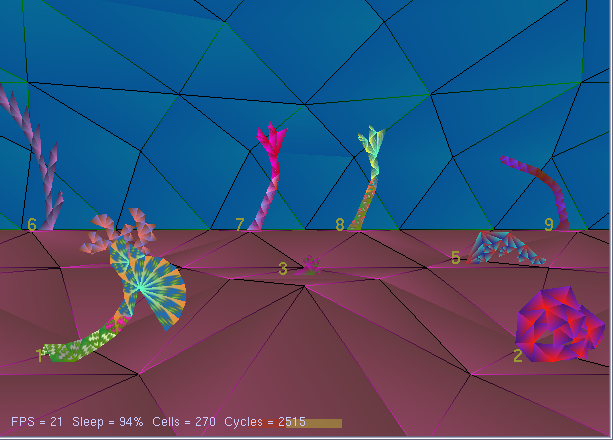Click the teal radial fan disc of organism 1

[x=152, y=287]
